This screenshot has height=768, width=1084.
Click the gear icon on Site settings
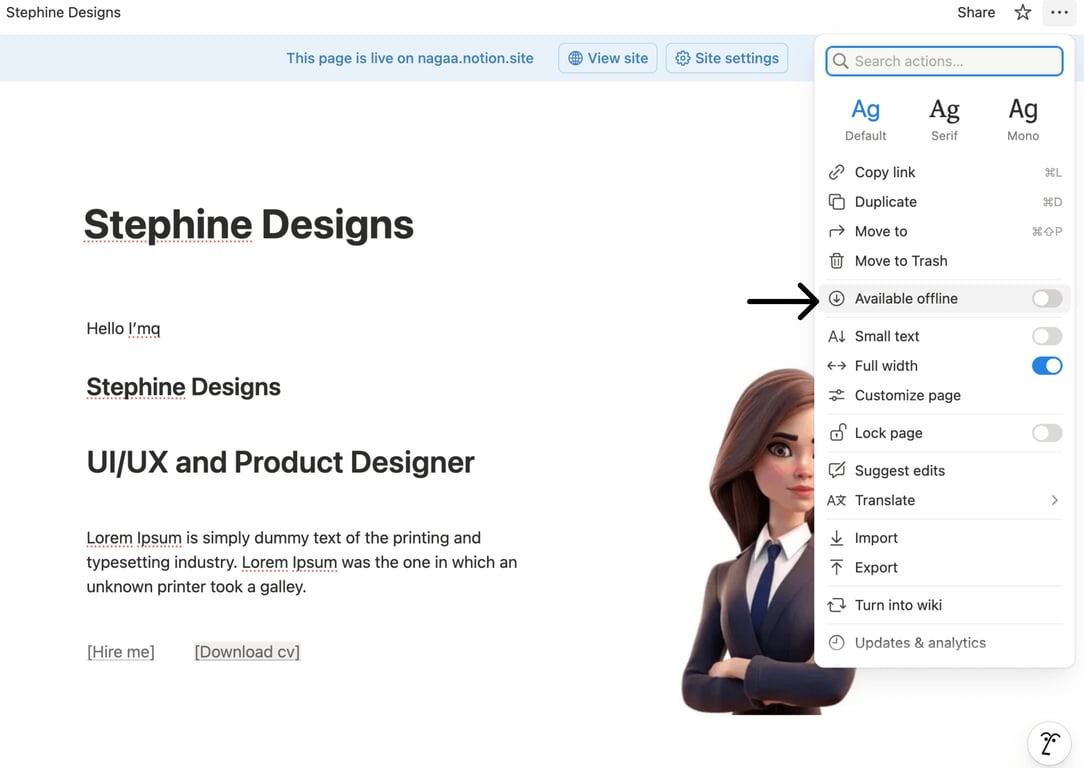pyautogui.click(x=682, y=58)
